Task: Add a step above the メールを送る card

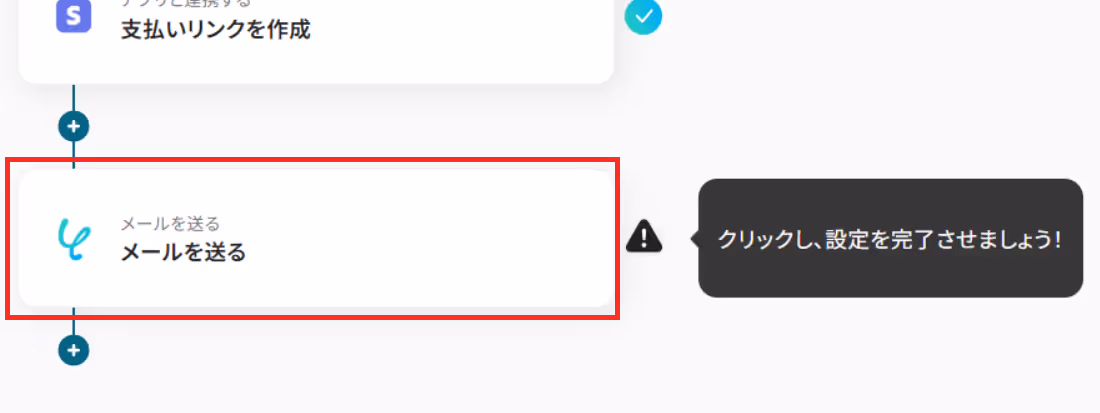Action: point(74,127)
